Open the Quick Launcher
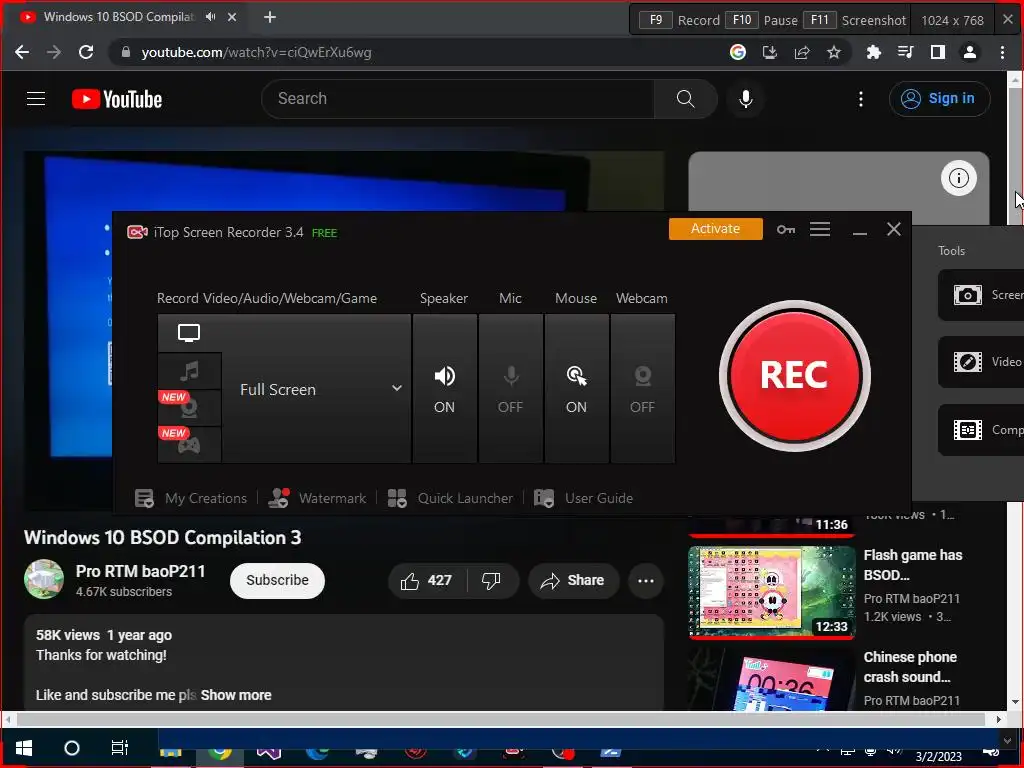 click(450, 498)
